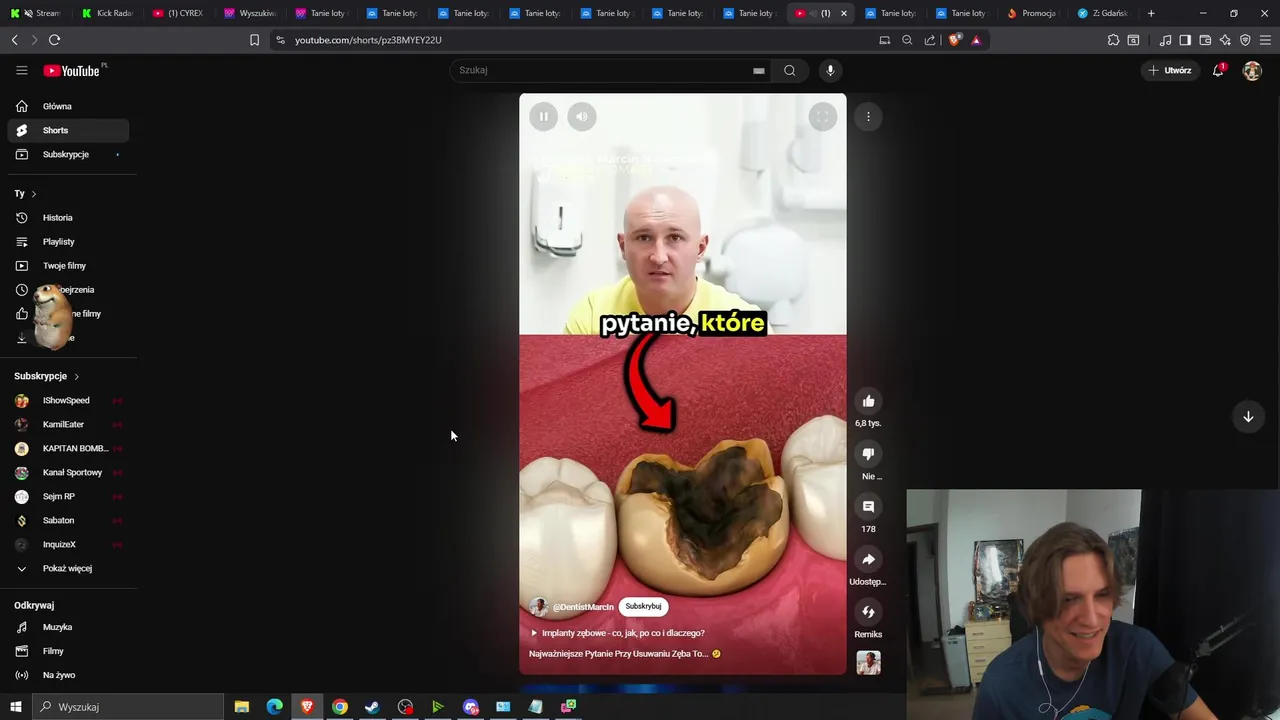The width and height of the screenshot is (1280, 720).
Task: Switch to the Kick Radar tab
Action: pyautogui.click(x=108, y=13)
